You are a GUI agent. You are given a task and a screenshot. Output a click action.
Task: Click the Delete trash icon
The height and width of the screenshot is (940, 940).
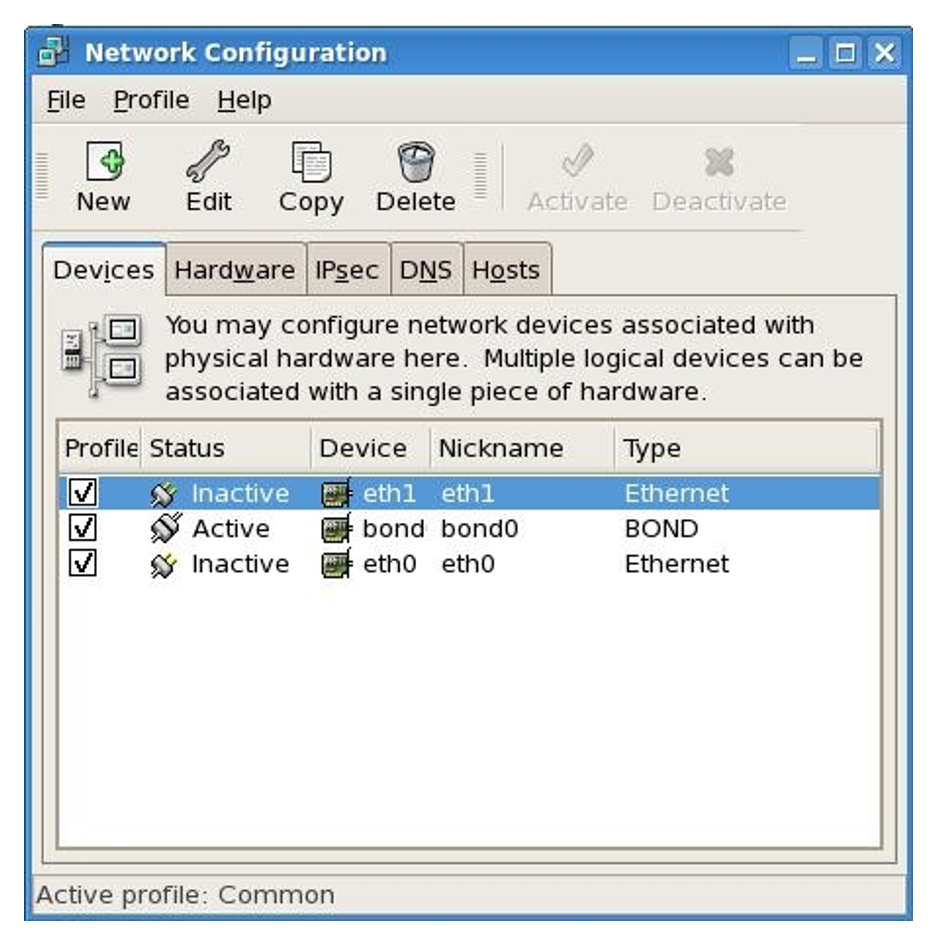click(x=415, y=161)
